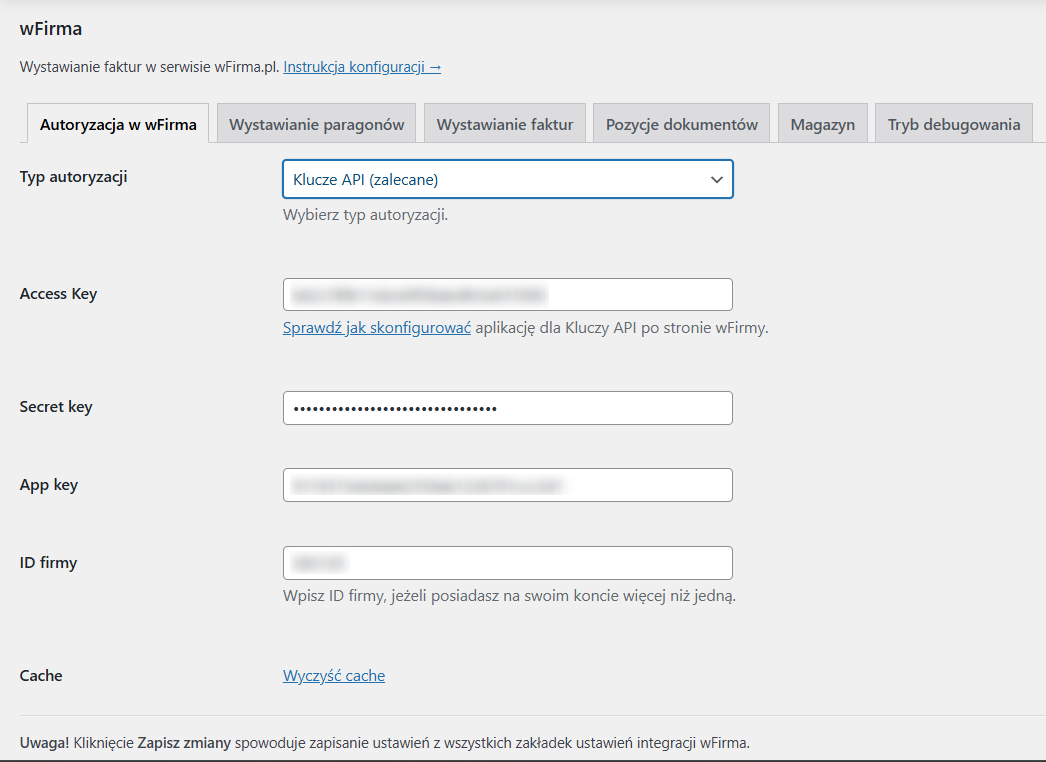Open the Pozycje dokumentów tab
This screenshot has height=762, width=1046.
[681, 124]
